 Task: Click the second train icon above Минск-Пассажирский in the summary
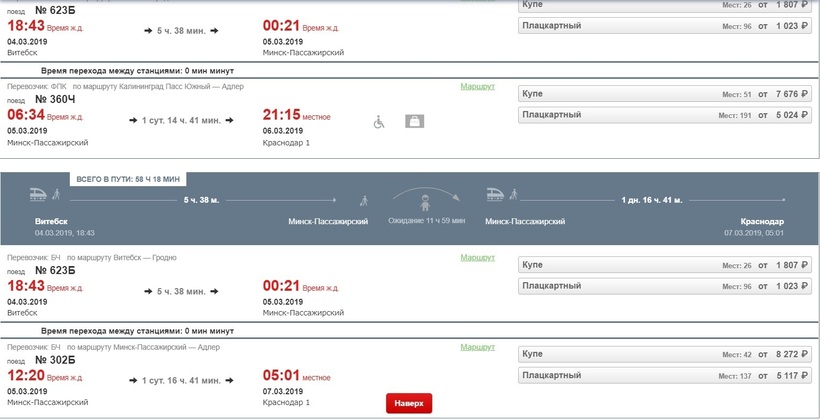(495, 194)
